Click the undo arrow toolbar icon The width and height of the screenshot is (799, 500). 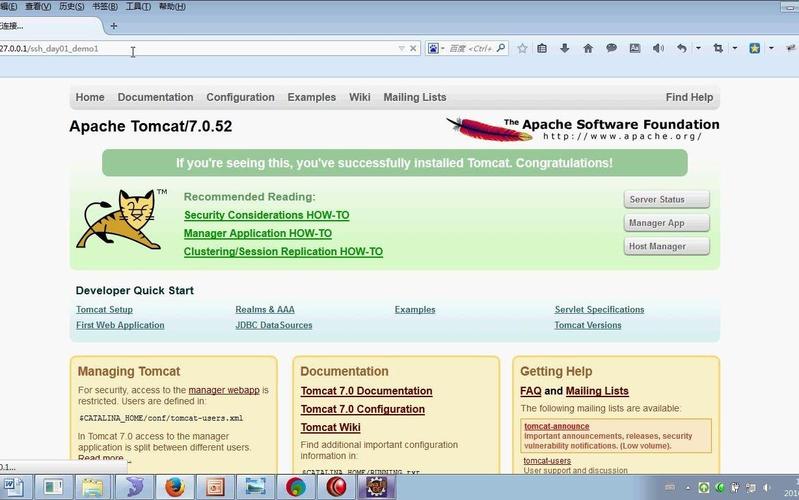tap(682, 48)
